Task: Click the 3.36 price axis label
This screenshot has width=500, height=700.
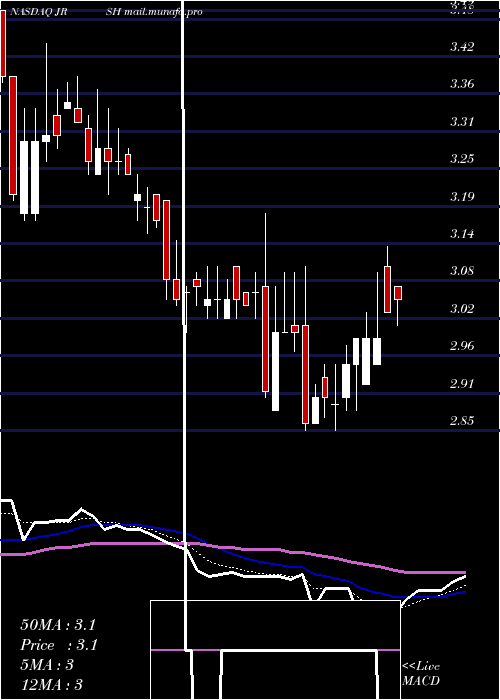Action: [x=462, y=84]
